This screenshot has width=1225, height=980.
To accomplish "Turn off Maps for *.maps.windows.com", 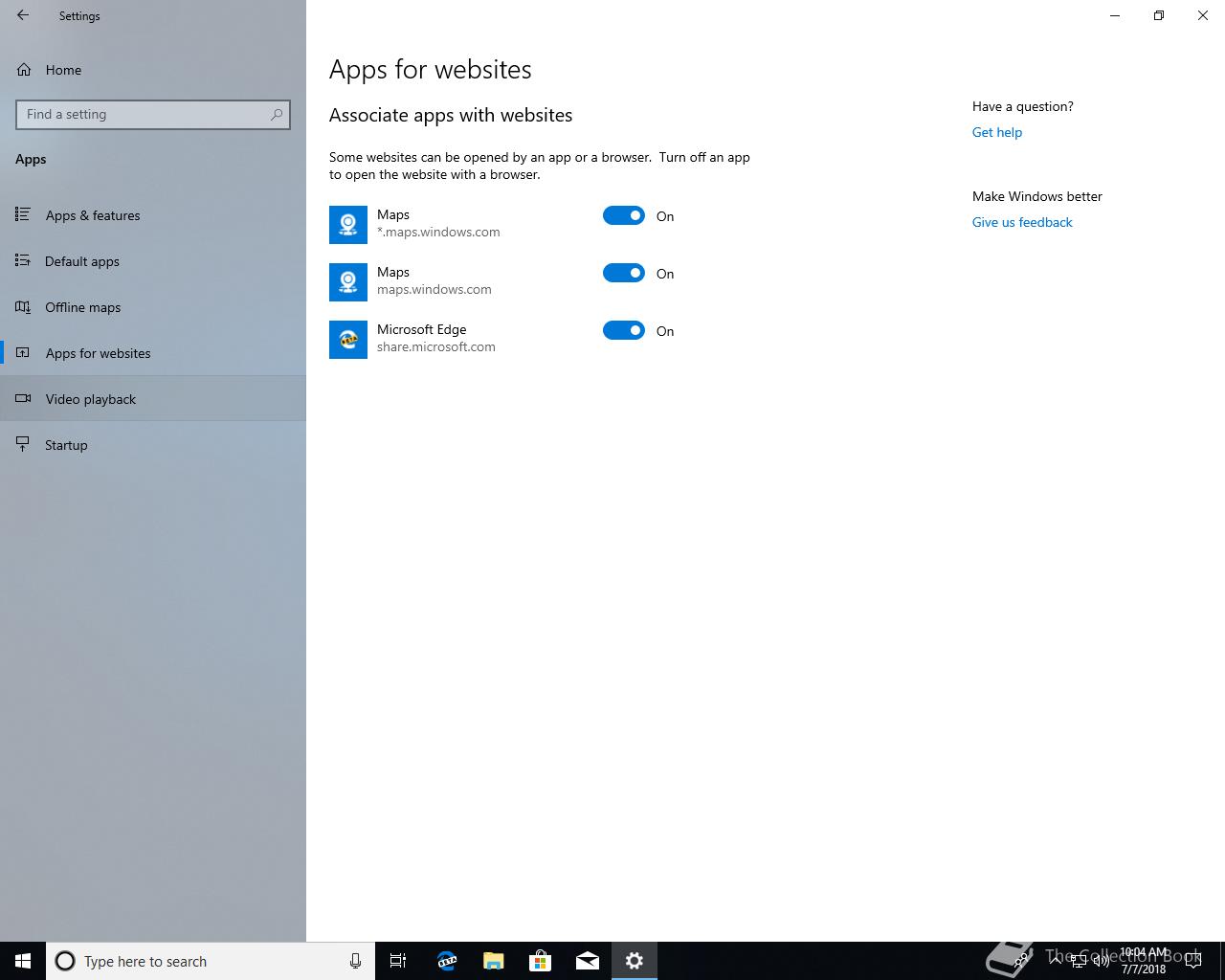I will tap(624, 215).
